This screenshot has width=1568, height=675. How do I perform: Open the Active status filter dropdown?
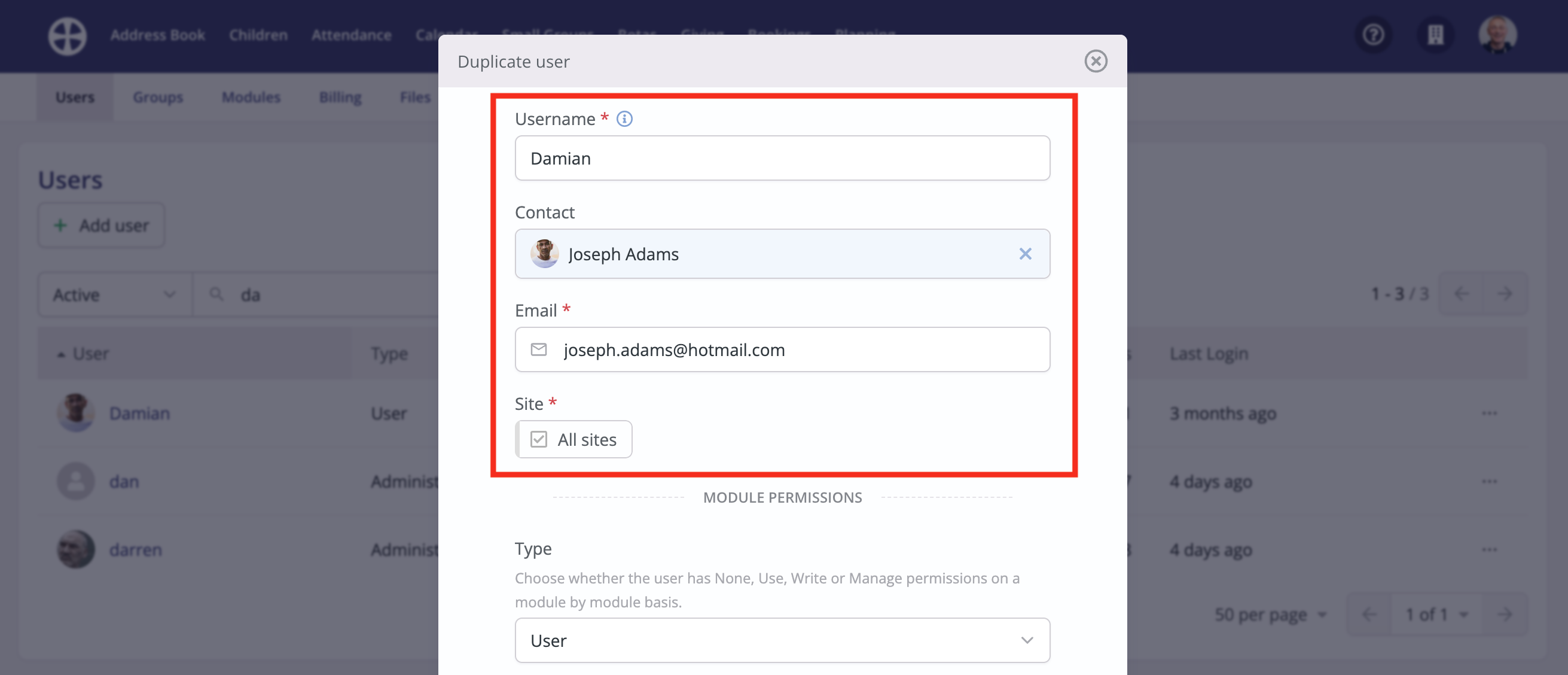pyautogui.click(x=113, y=294)
